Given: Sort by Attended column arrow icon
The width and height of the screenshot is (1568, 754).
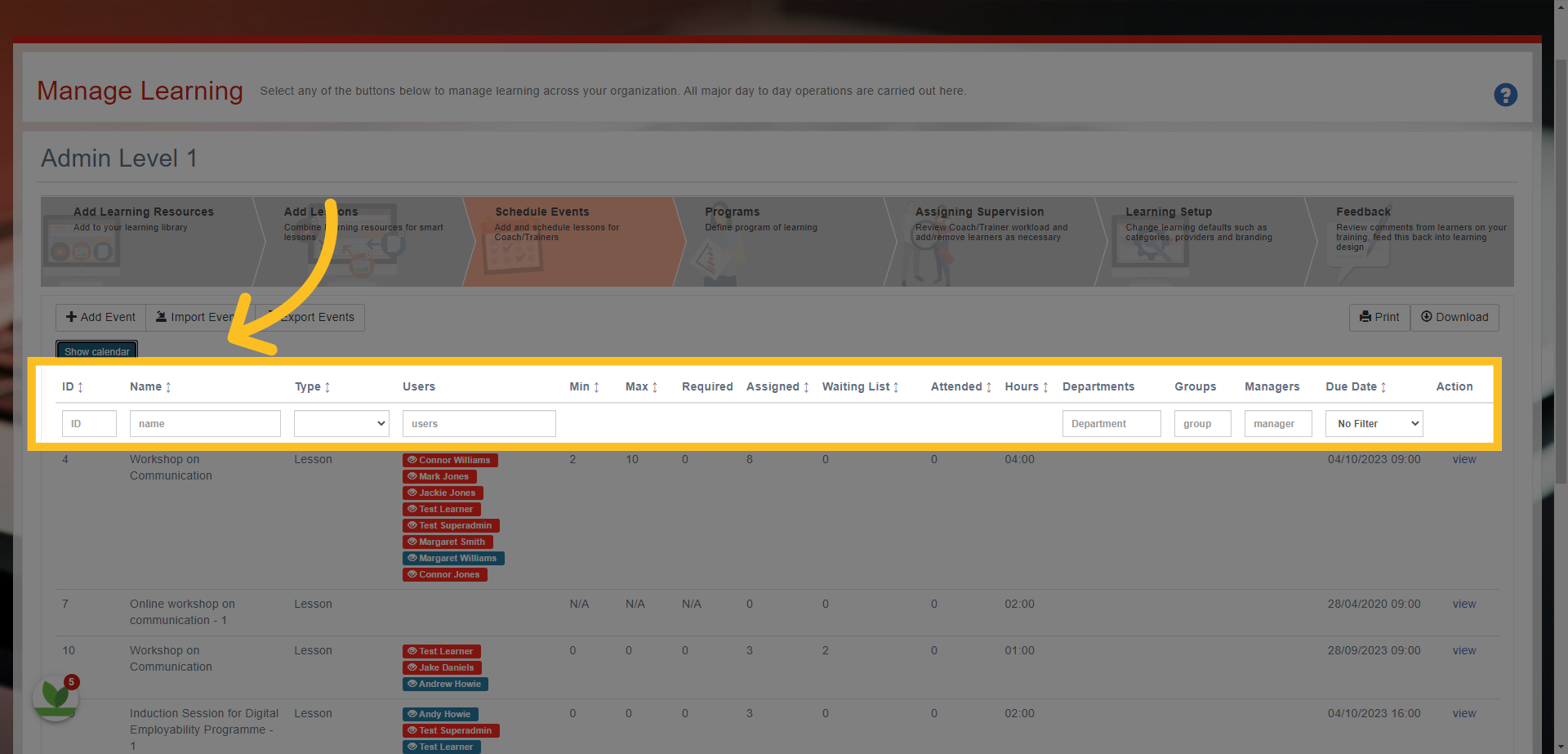Looking at the screenshot, I should (x=989, y=387).
